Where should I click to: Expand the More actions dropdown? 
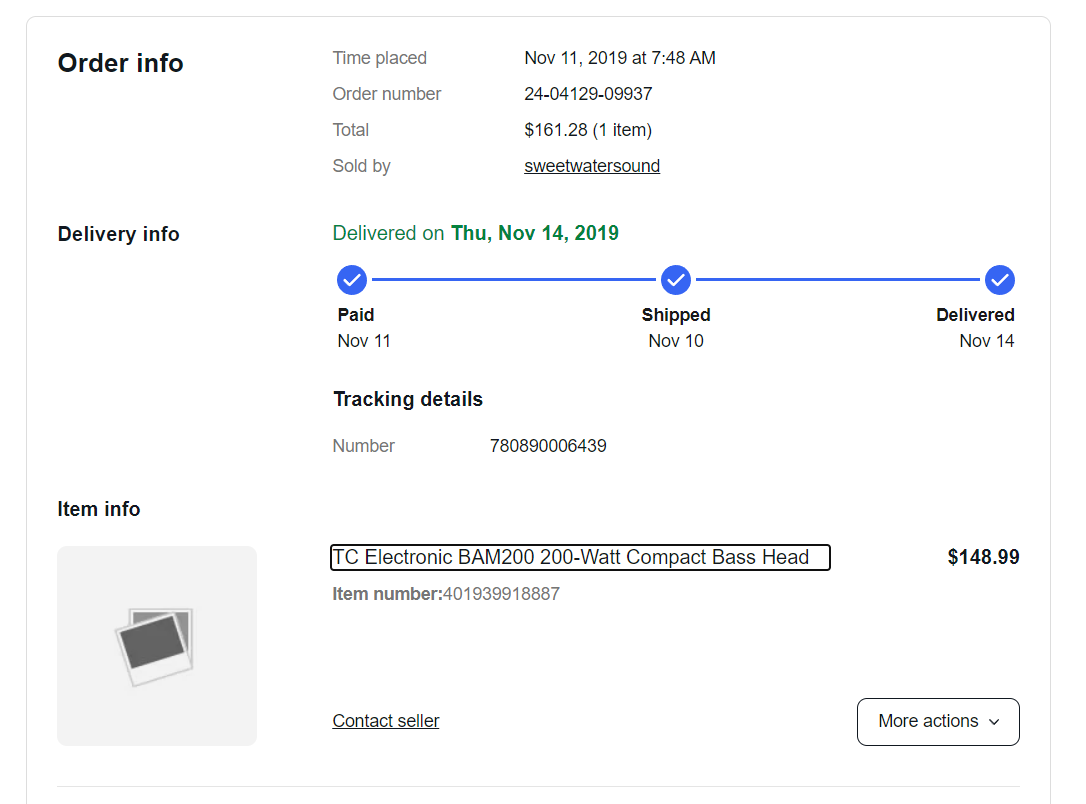click(938, 722)
